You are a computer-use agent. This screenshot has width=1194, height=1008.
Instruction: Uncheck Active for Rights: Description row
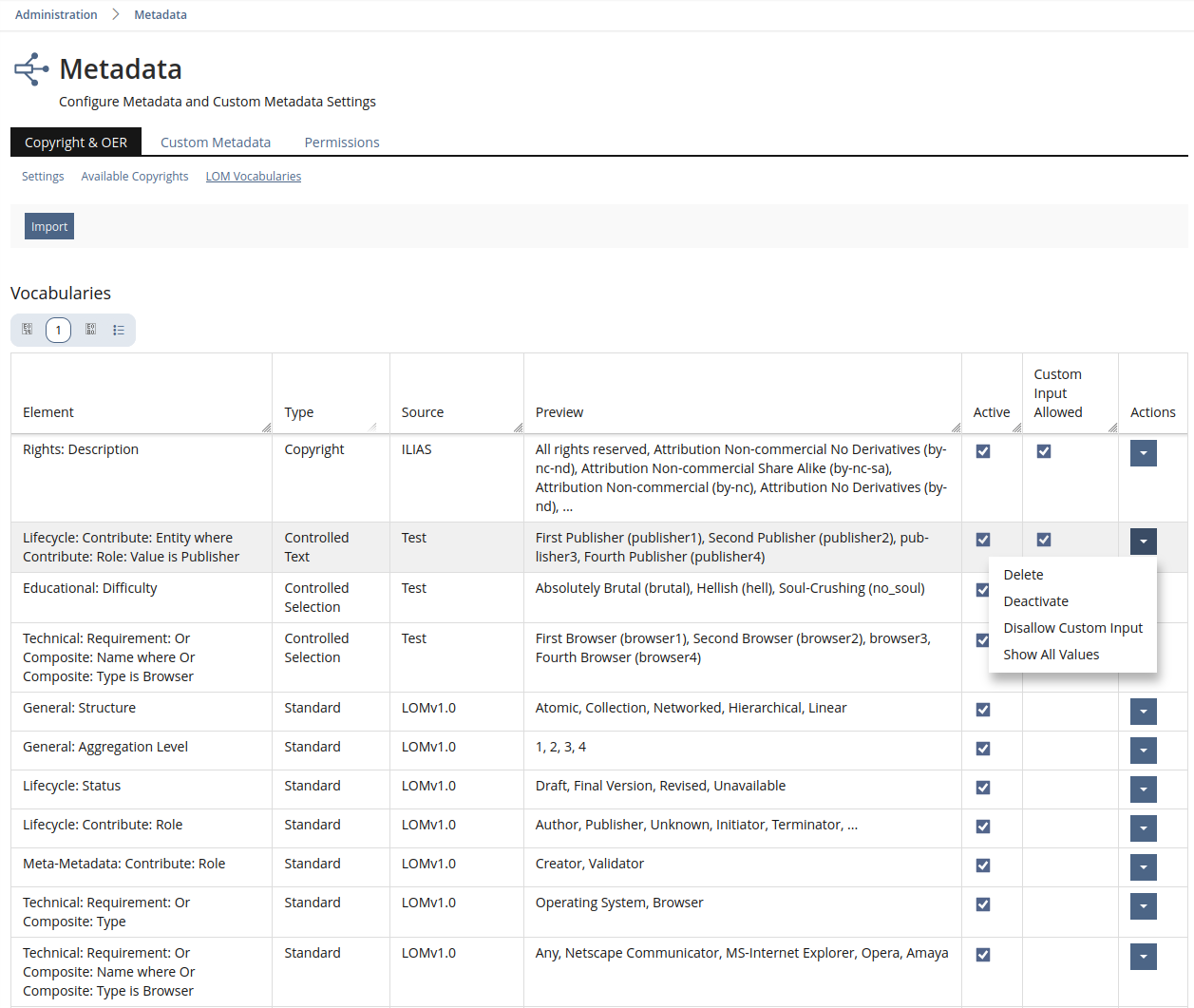pyautogui.click(x=983, y=451)
